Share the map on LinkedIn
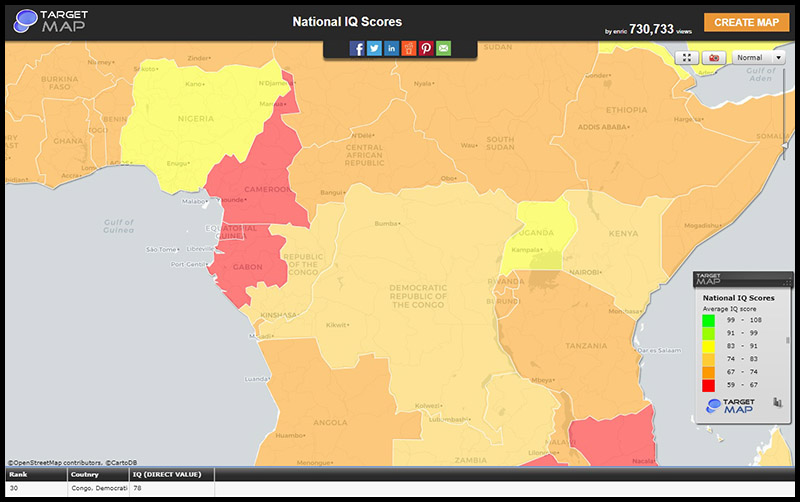The width and height of the screenshot is (800, 502). point(391,48)
